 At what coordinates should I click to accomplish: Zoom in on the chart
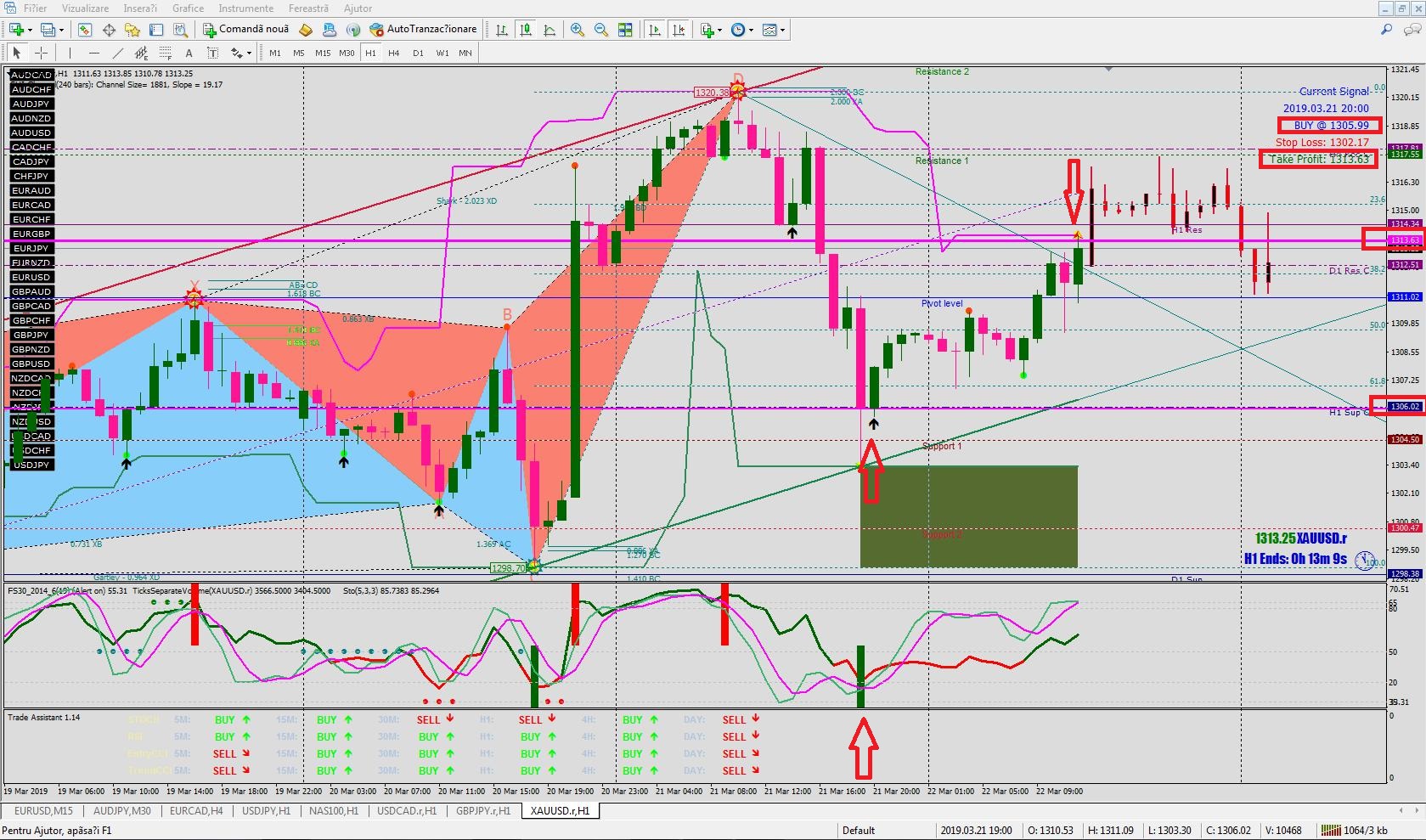[578, 30]
